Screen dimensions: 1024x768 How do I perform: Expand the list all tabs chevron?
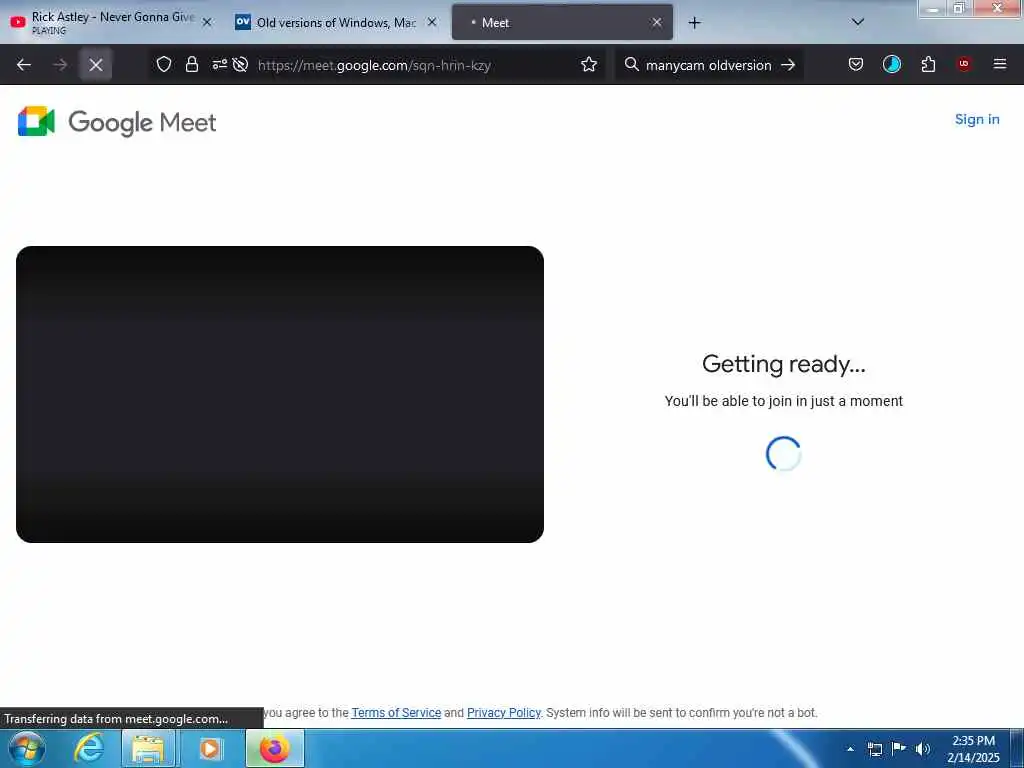point(858,22)
